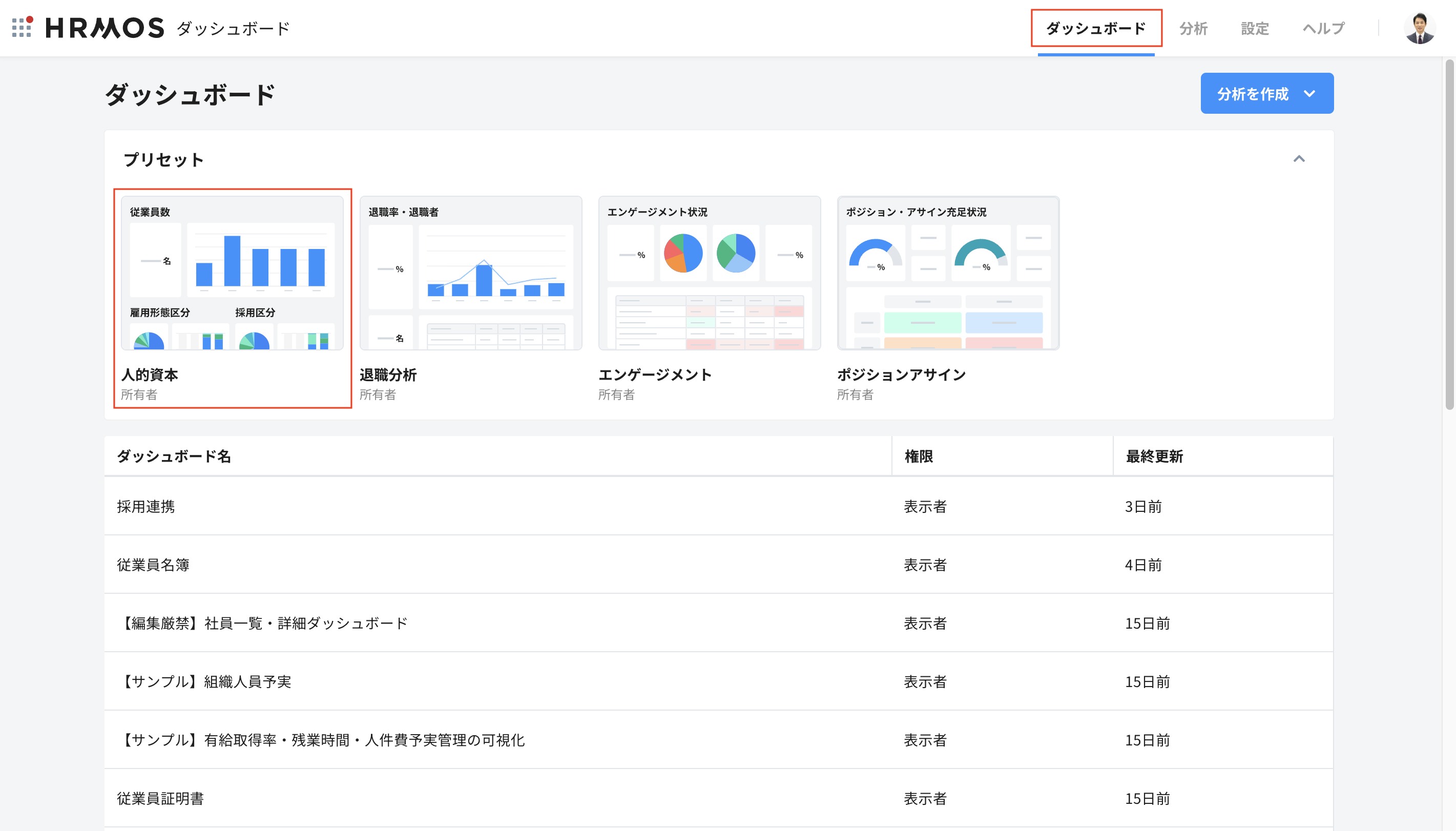Open the 従業員証明書 dashboard
Screen dimensions: 1456x831
pyautogui.click(x=160, y=798)
